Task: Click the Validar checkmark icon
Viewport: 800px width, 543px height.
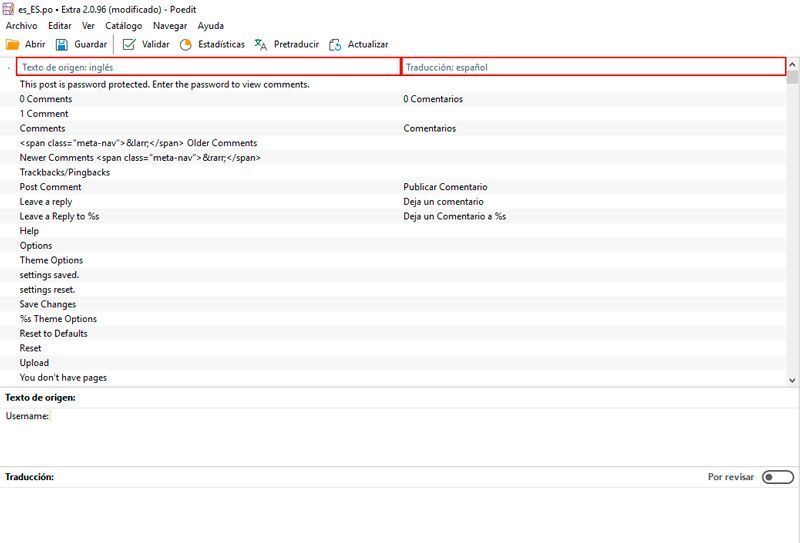Action: click(x=129, y=44)
